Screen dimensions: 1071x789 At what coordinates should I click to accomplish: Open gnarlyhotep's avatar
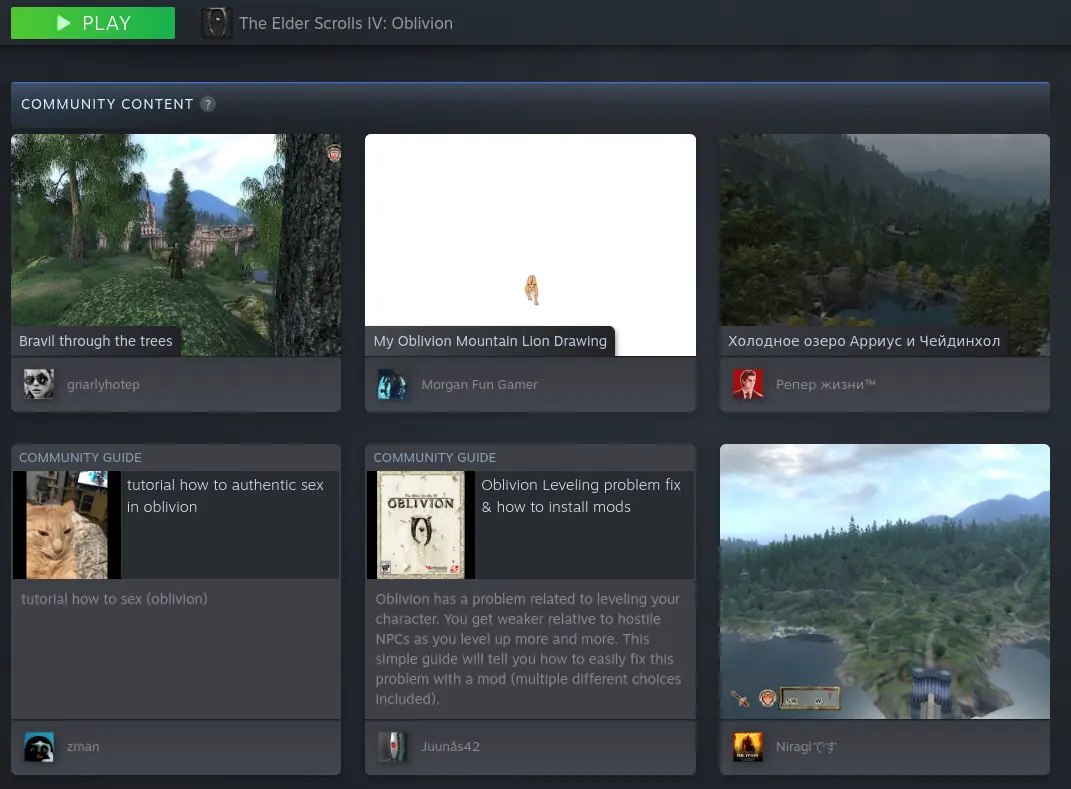tap(39, 384)
